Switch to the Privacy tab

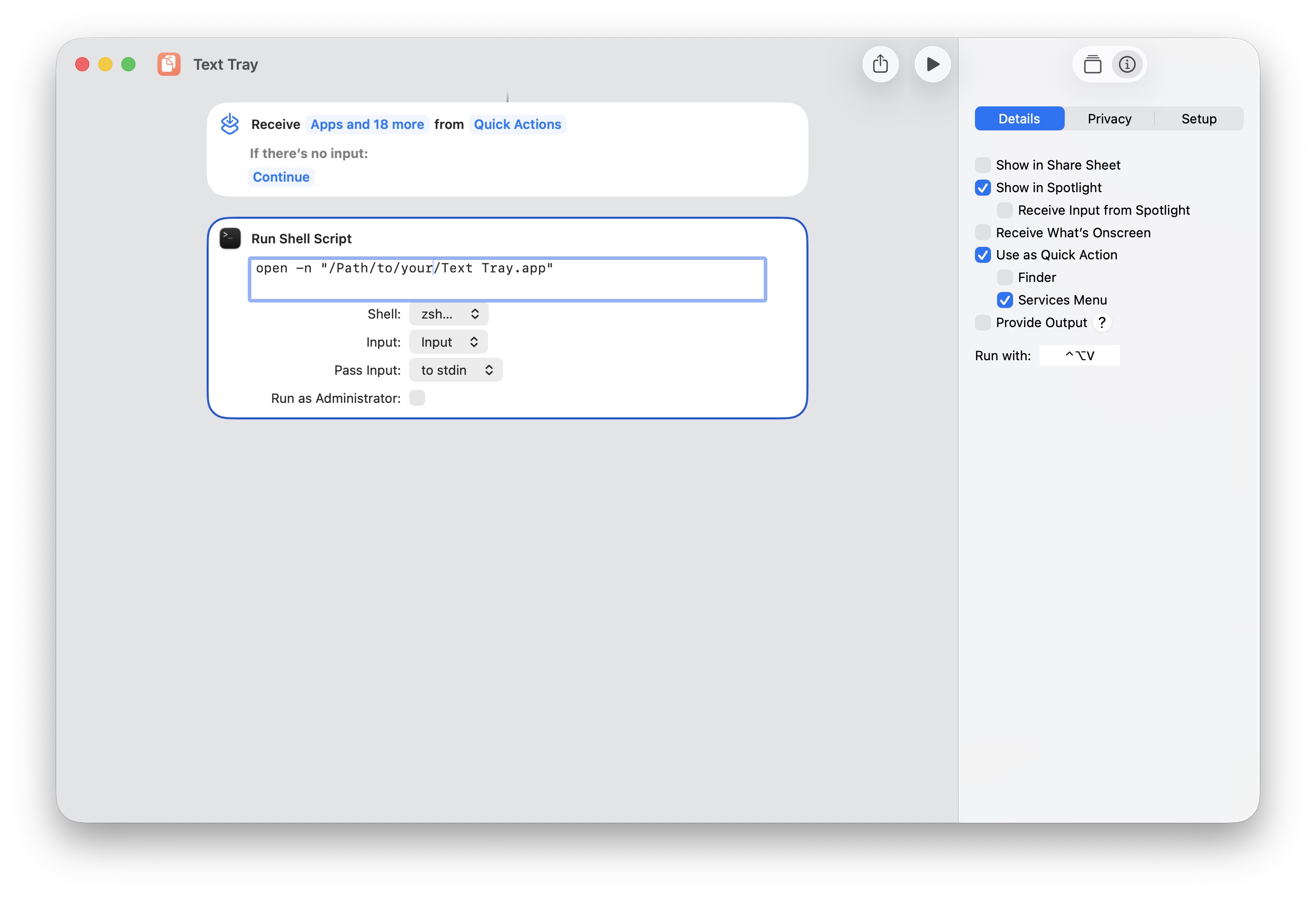1109,118
